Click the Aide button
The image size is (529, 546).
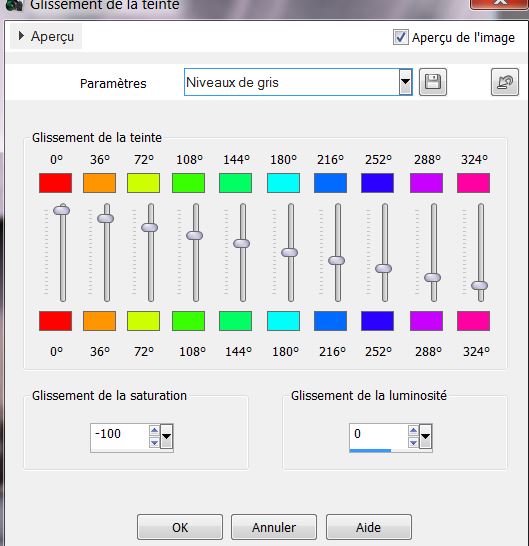pos(368,527)
